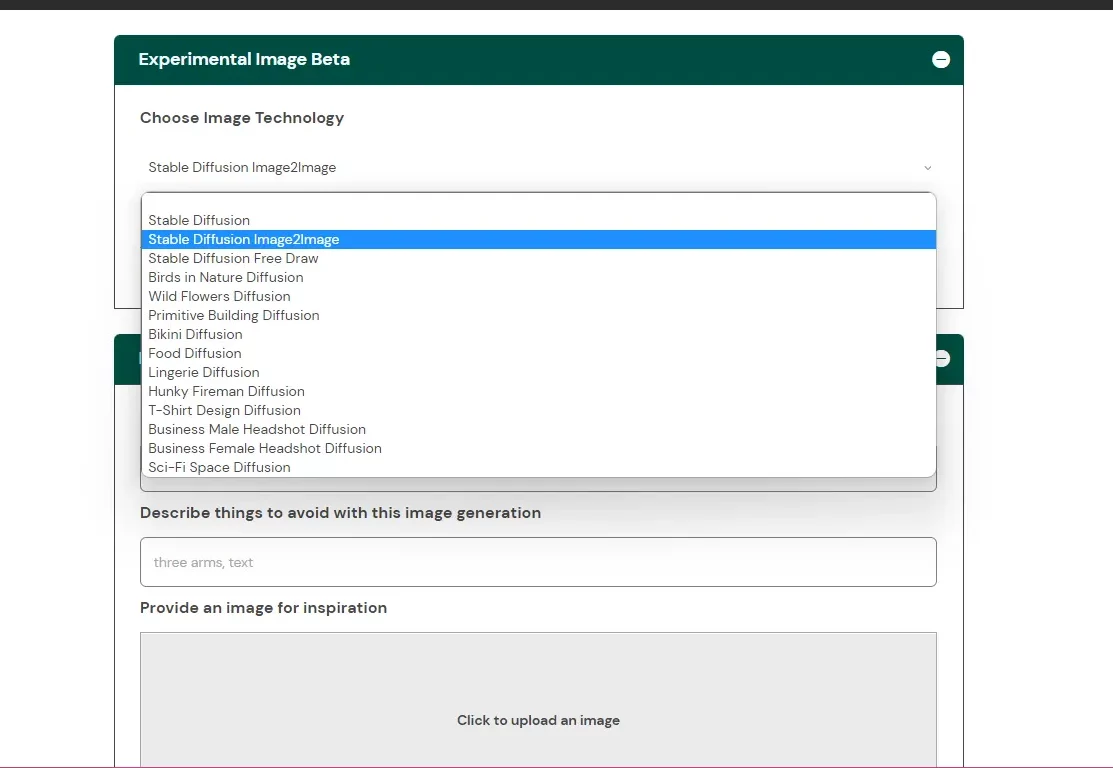Select Lingerie Diffusion option
Image resolution: width=1113 pixels, height=768 pixels.
[x=204, y=372]
